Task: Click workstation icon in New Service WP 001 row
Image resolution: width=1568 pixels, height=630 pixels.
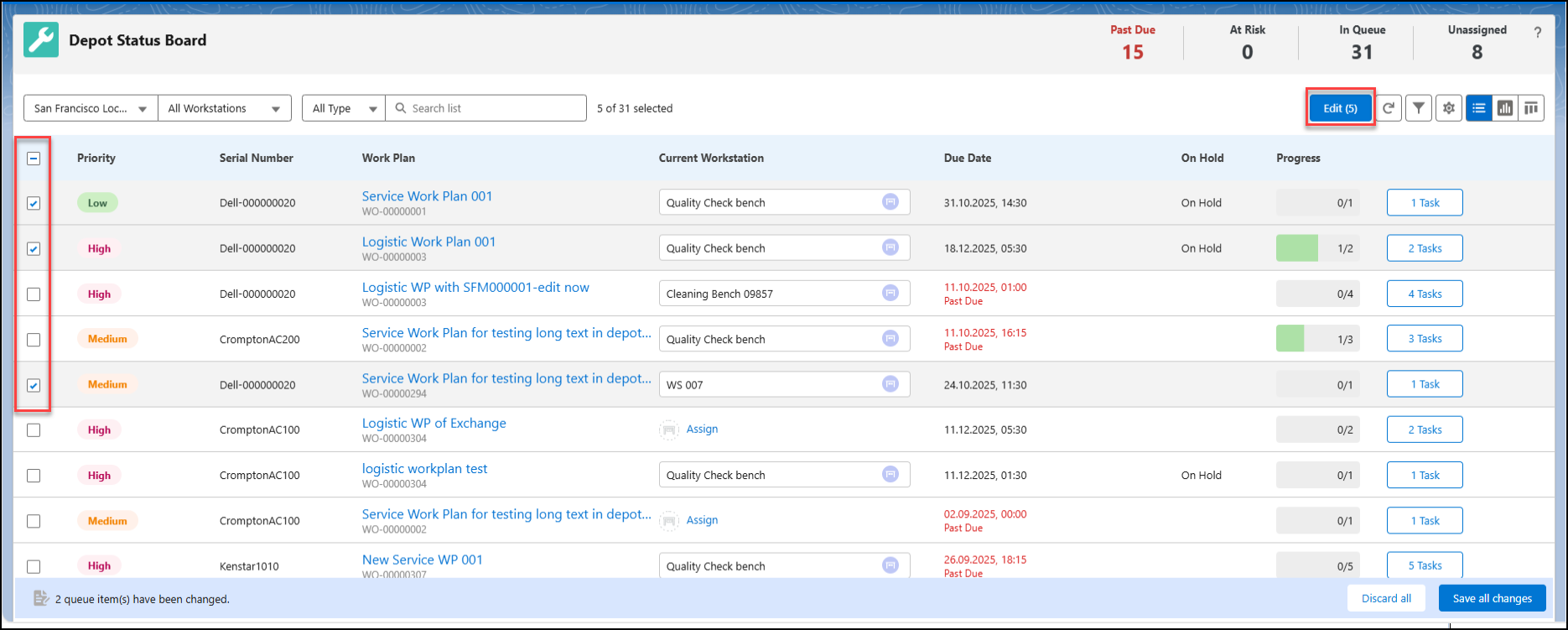Action: 890,565
